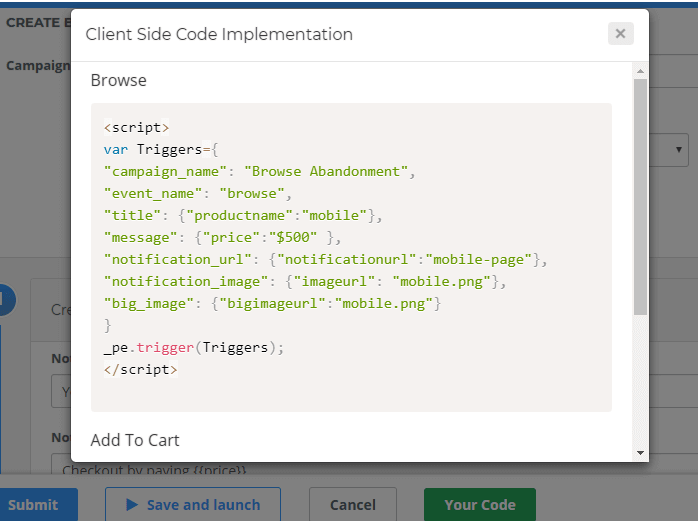Viewport: 698px width, 522px height.
Task: Click the Cancel button
Action: pos(353,505)
